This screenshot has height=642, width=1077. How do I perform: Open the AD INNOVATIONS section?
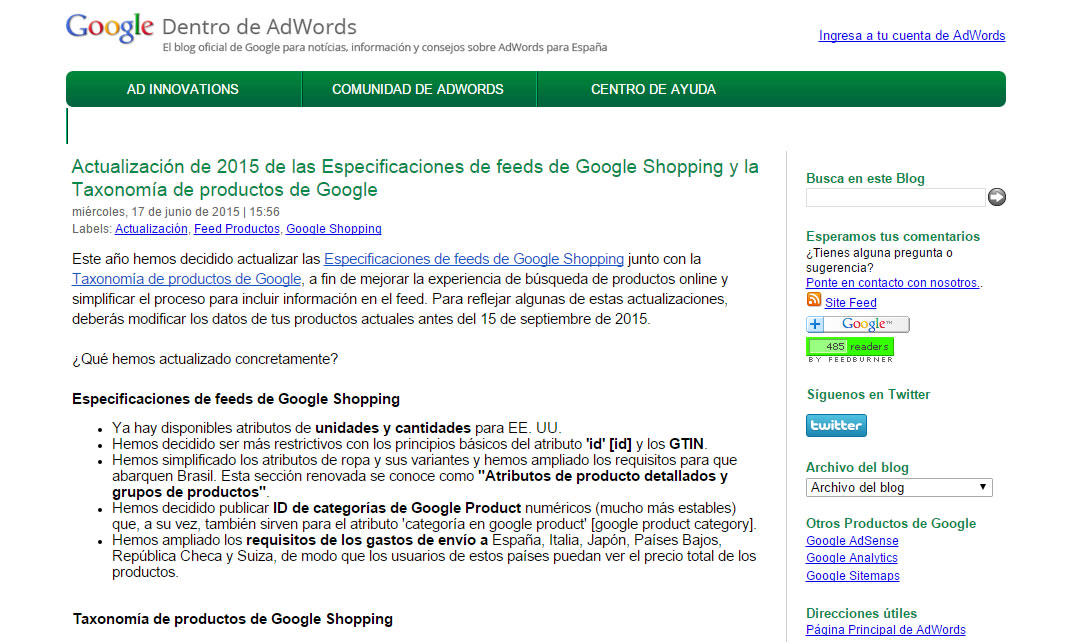[182, 89]
